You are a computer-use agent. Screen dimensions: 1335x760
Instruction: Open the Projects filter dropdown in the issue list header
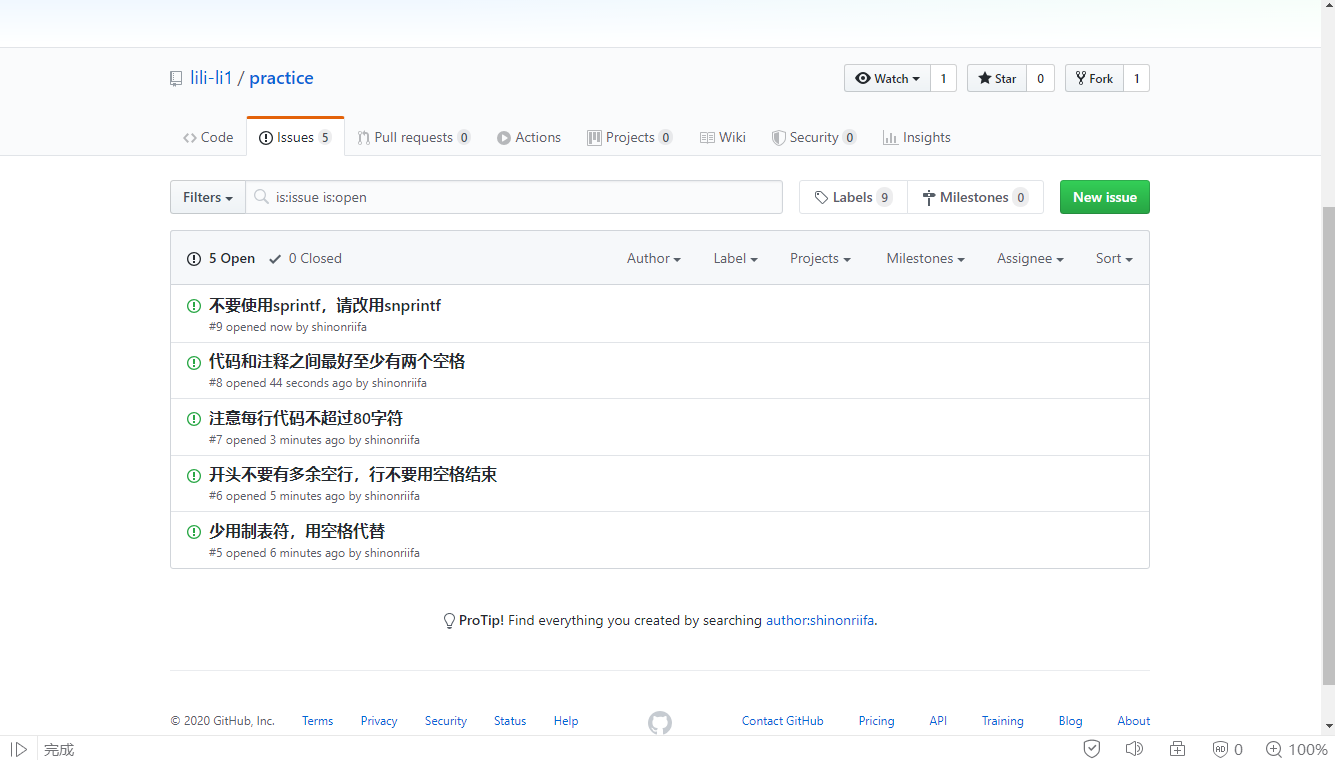coord(820,259)
